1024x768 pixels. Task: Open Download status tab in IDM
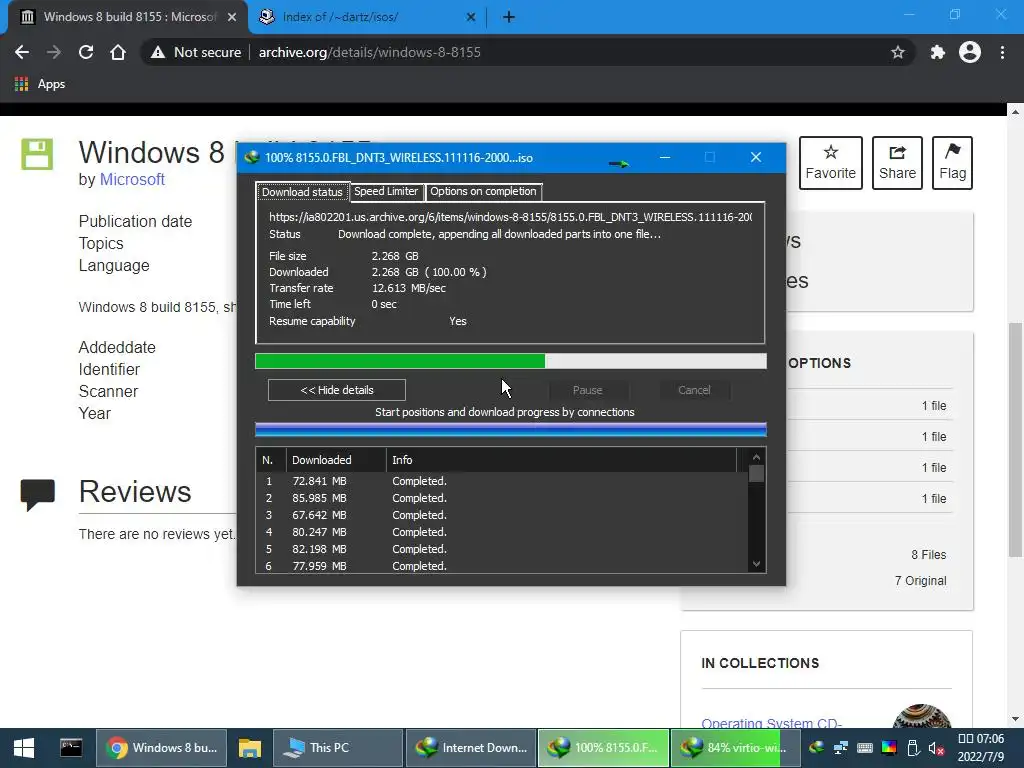[x=302, y=192]
